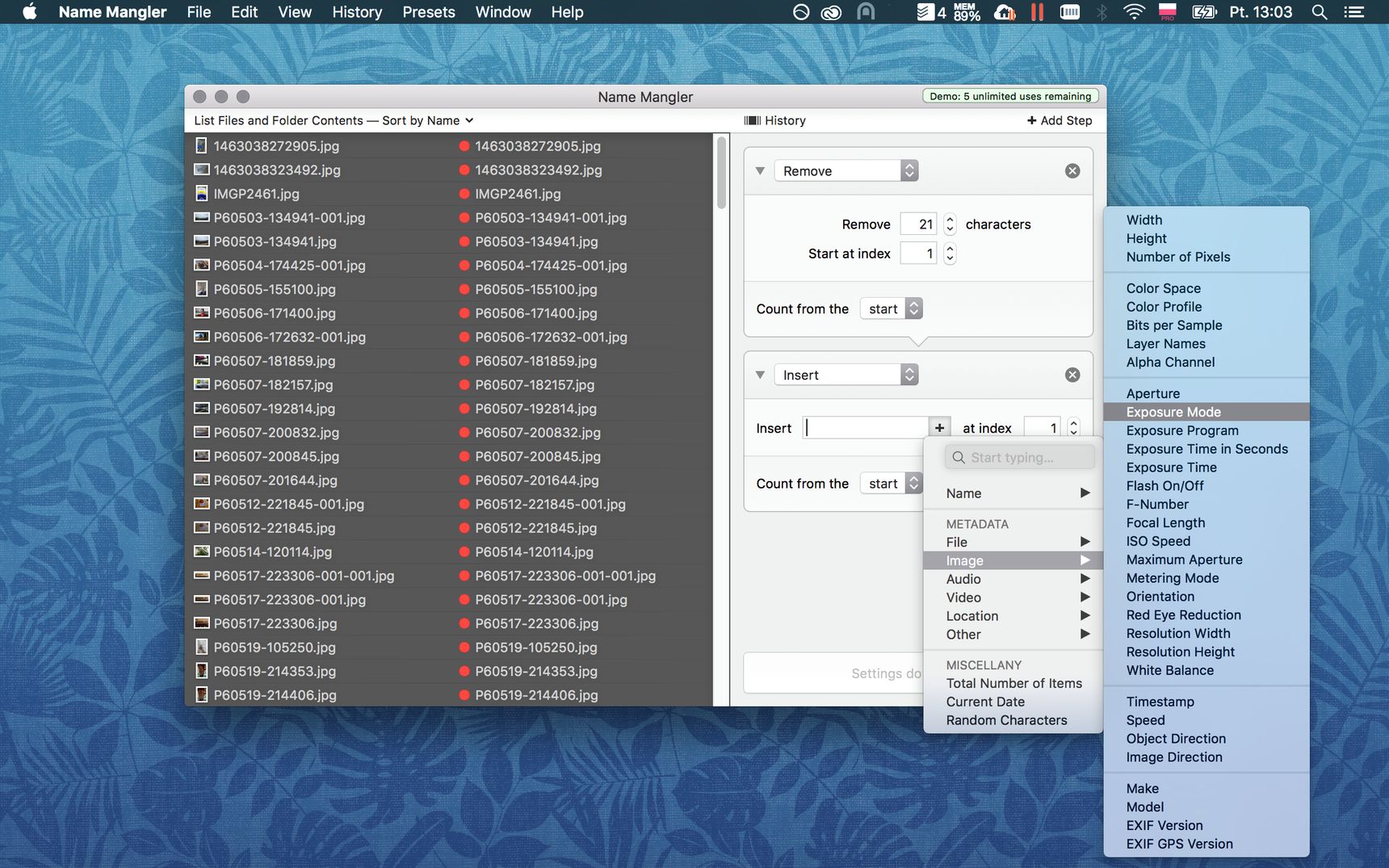Select EXIF Version menu item
The height and width of the screenshot is (868, 1389).
1206,826
